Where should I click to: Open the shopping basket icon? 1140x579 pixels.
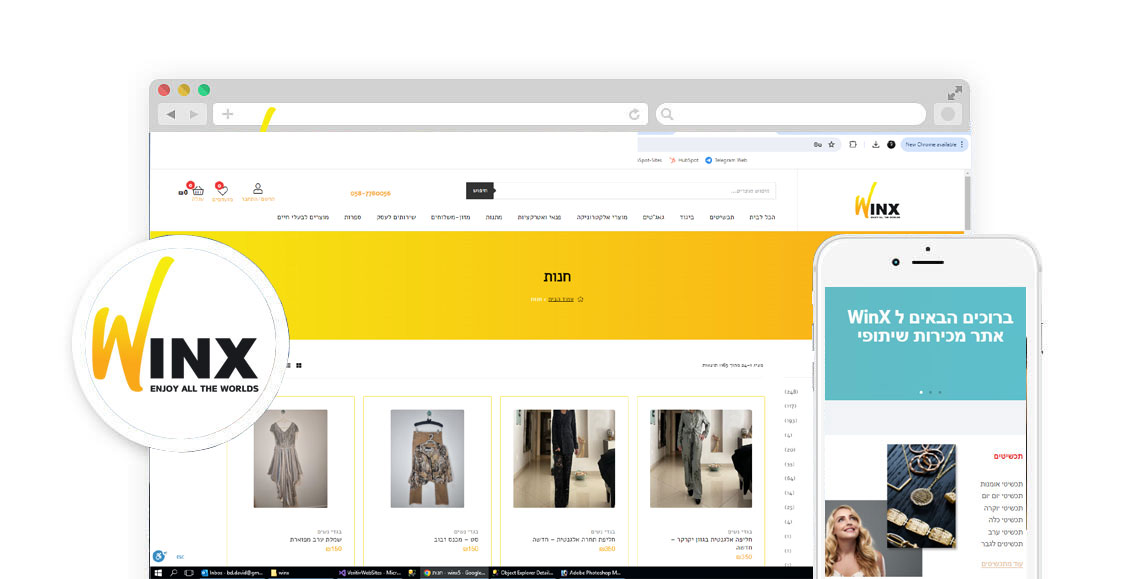197,190
